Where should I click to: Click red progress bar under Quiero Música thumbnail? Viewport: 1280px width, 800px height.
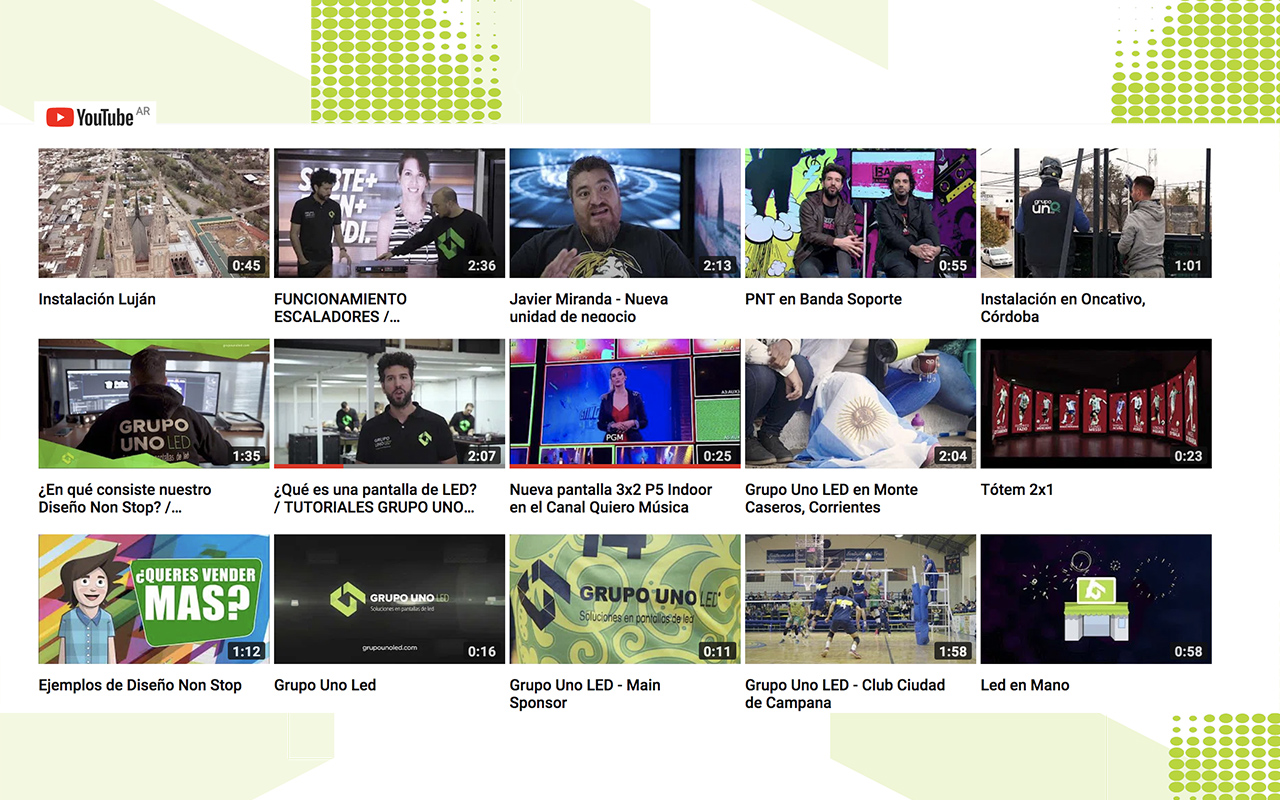click(625, 466)
